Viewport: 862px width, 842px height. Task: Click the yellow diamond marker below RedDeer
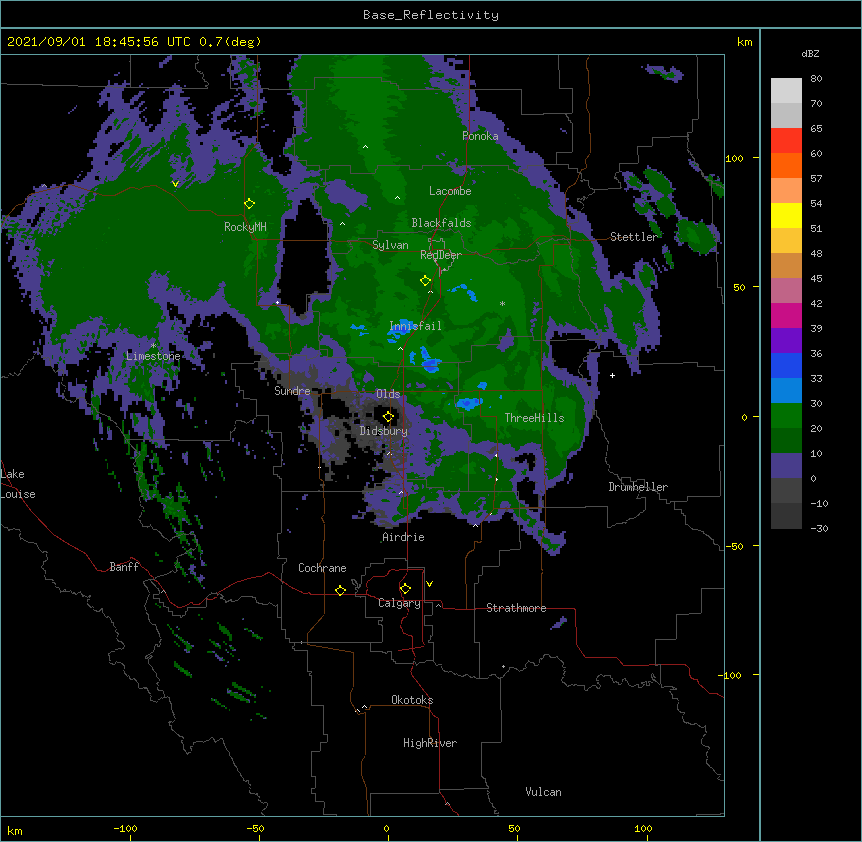[x=425, y=281]
